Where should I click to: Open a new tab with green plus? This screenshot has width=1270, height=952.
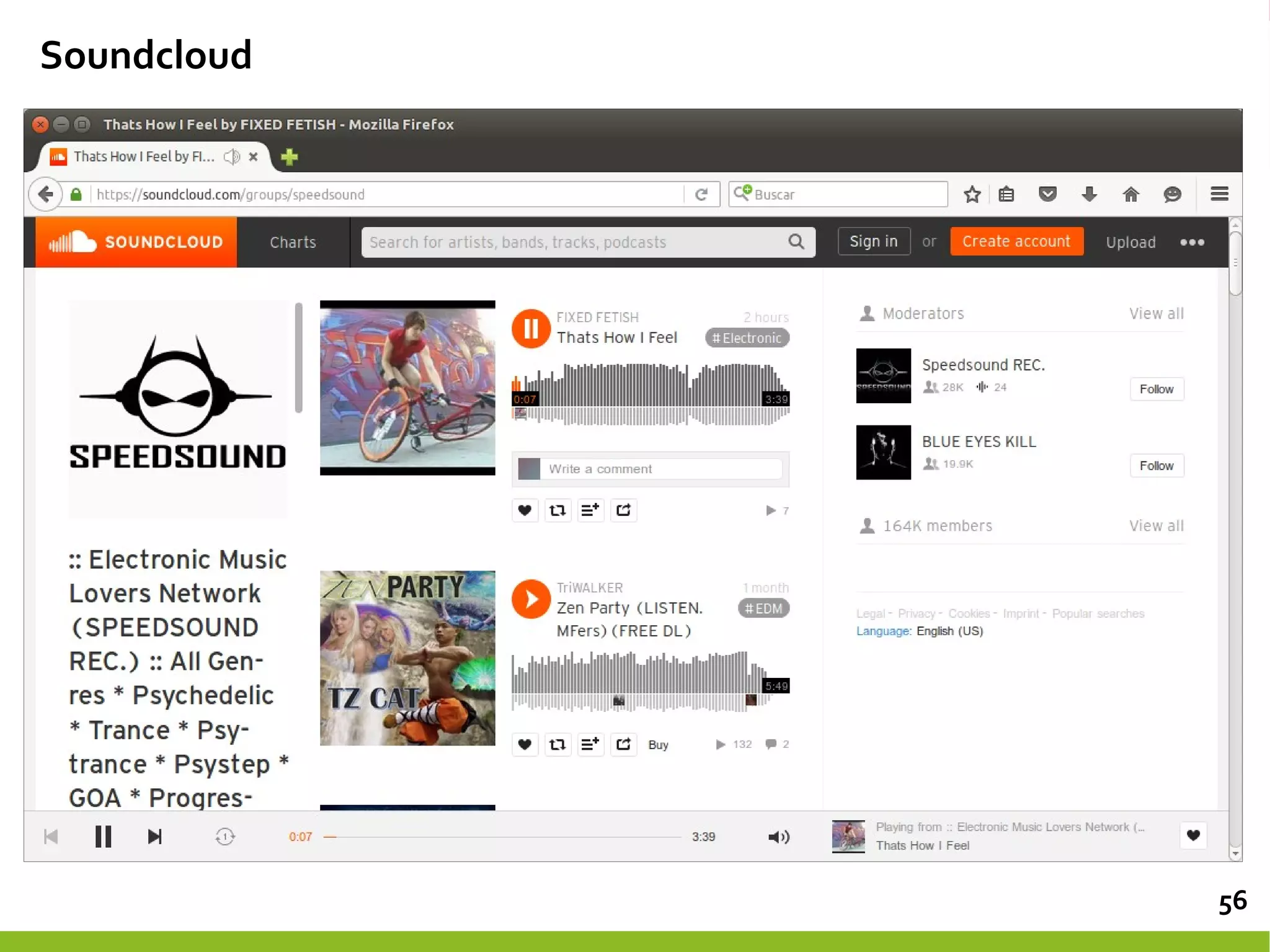(x=289, y=157)
